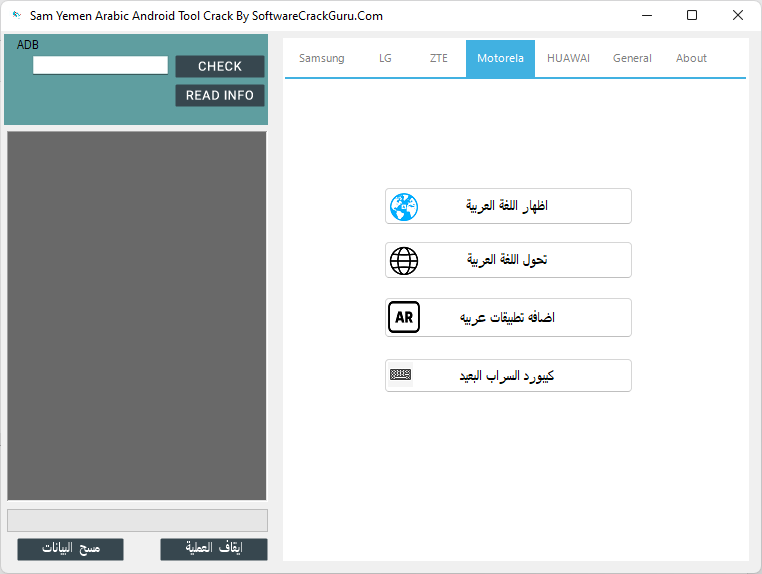Click the AR icon on the add Arabic apps button
Image resolution: width=762 pixels, height=574 pixels.
404,317
